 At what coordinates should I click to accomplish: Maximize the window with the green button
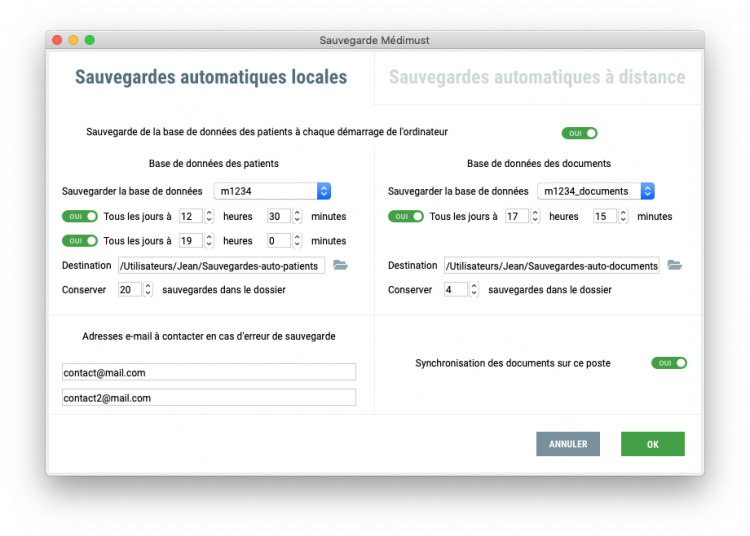coord(89,40)
